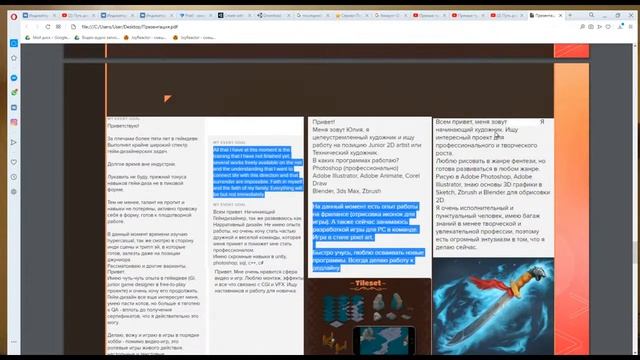Image resolution: width=640 pixels, height=360 pixels.
Task: Focus the address bar with the PDF path
Action: (129, 27)
